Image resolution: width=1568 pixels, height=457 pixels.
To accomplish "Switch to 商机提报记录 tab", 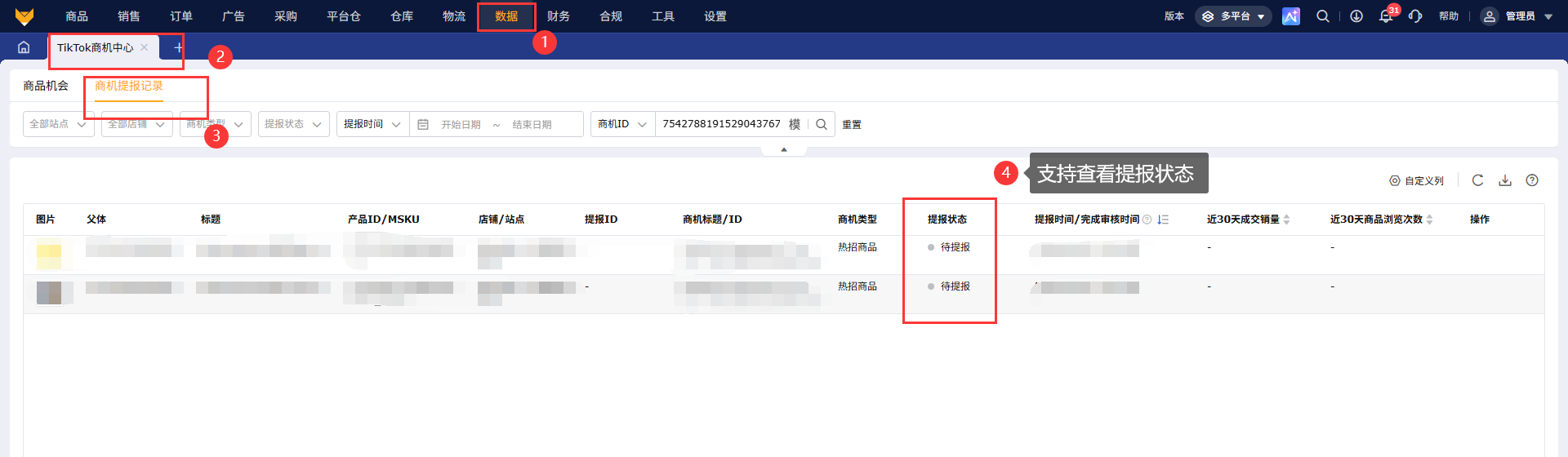I will pyautogui.click(x=129, y=86).
